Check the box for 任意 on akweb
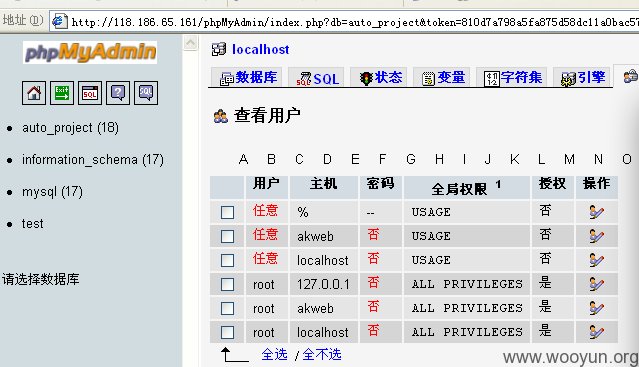This screenshot has height=367, width=639. point(227,236)
